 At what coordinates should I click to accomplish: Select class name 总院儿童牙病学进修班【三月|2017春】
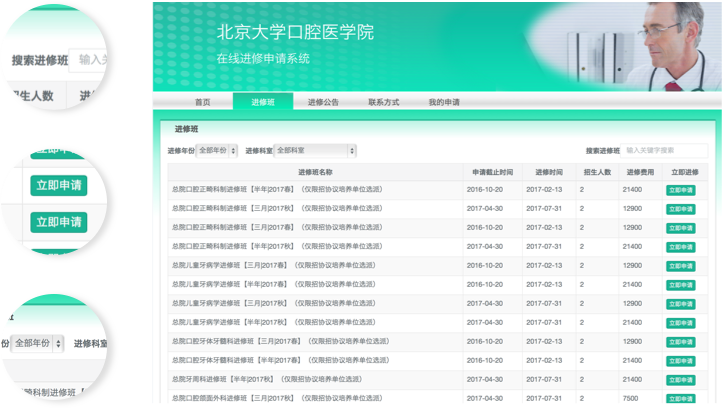[274, 265]
